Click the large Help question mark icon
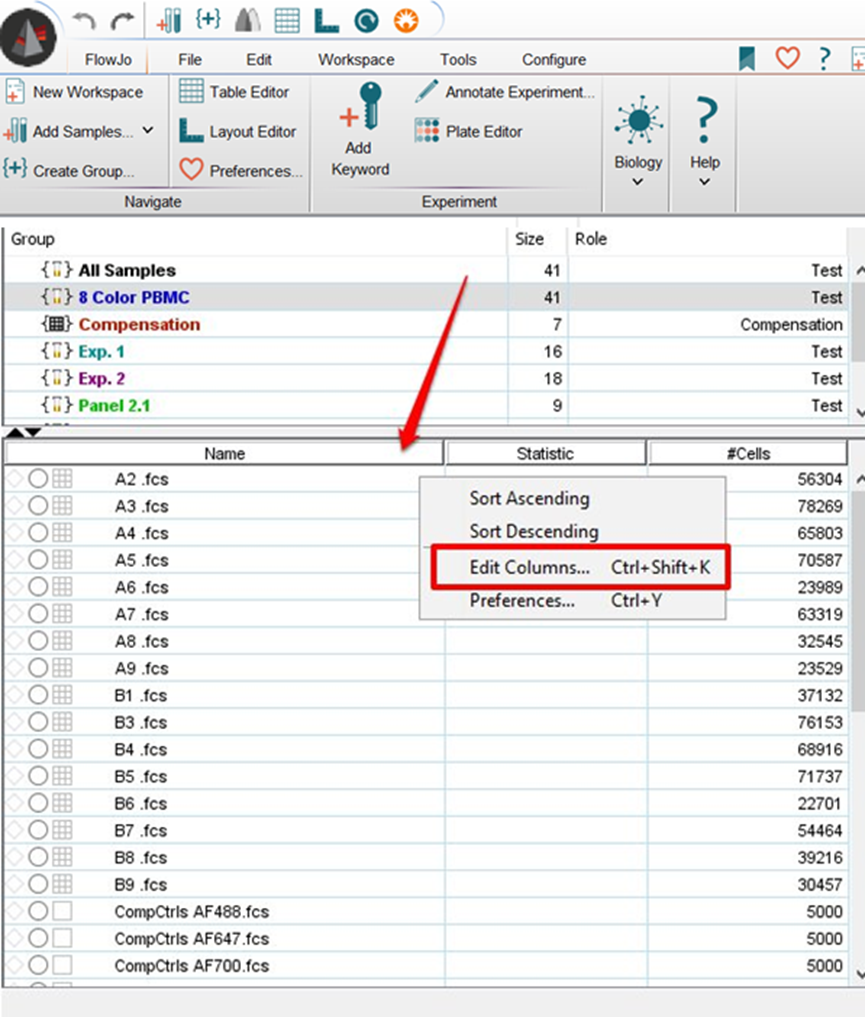Image resolution: width=865 pixels, height=1017 pixels. [705, 120]
